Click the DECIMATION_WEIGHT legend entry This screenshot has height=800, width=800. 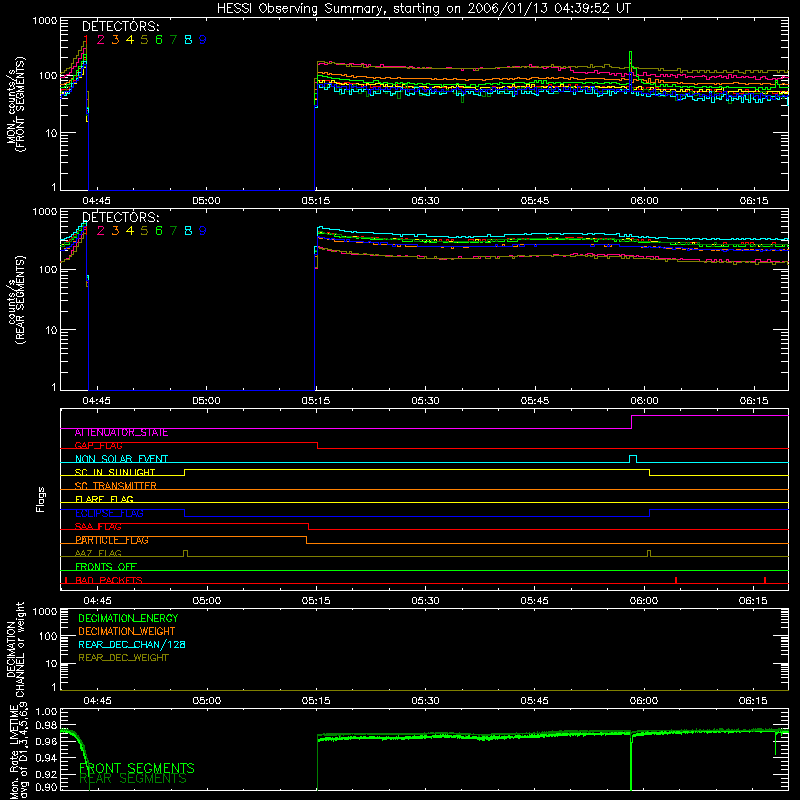point(127,631)
